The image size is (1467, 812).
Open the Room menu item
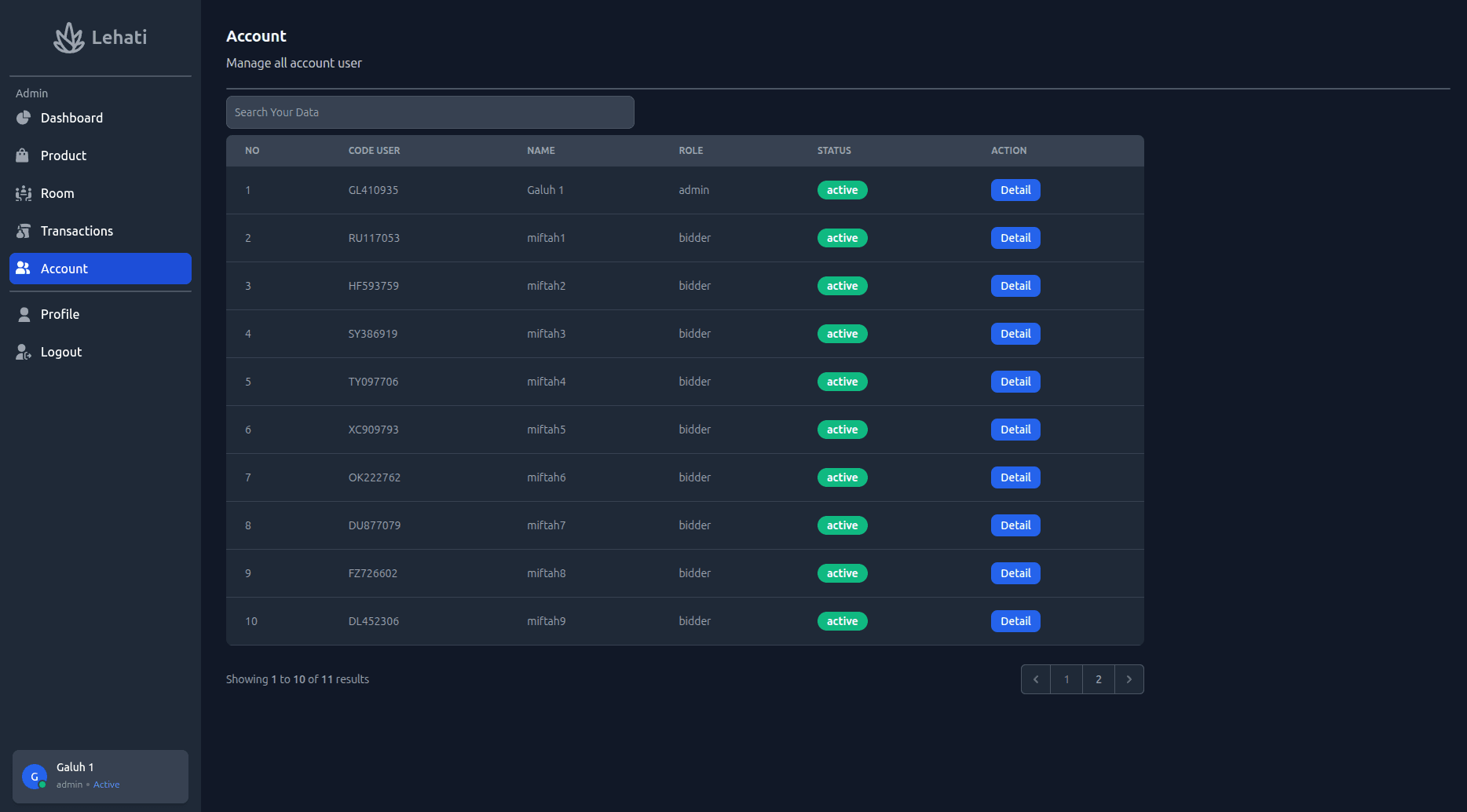click(x=57, y=193)
